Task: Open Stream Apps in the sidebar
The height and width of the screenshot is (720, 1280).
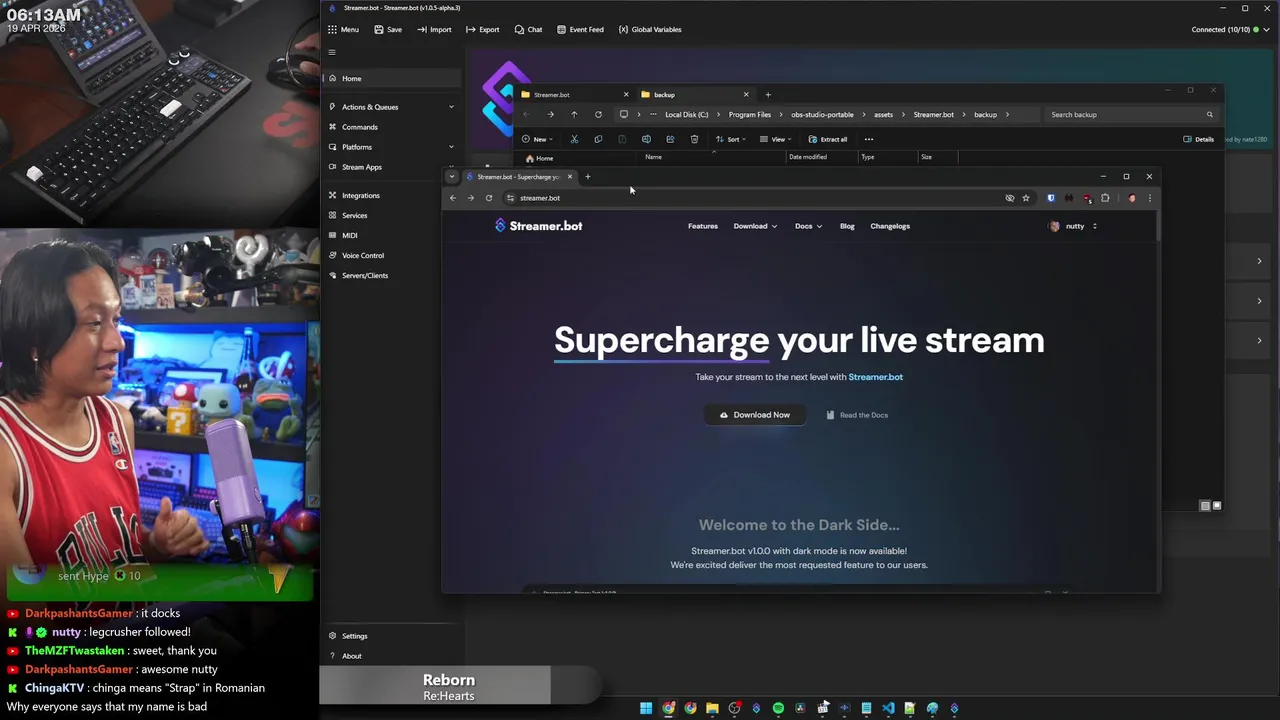Action: 391,167
